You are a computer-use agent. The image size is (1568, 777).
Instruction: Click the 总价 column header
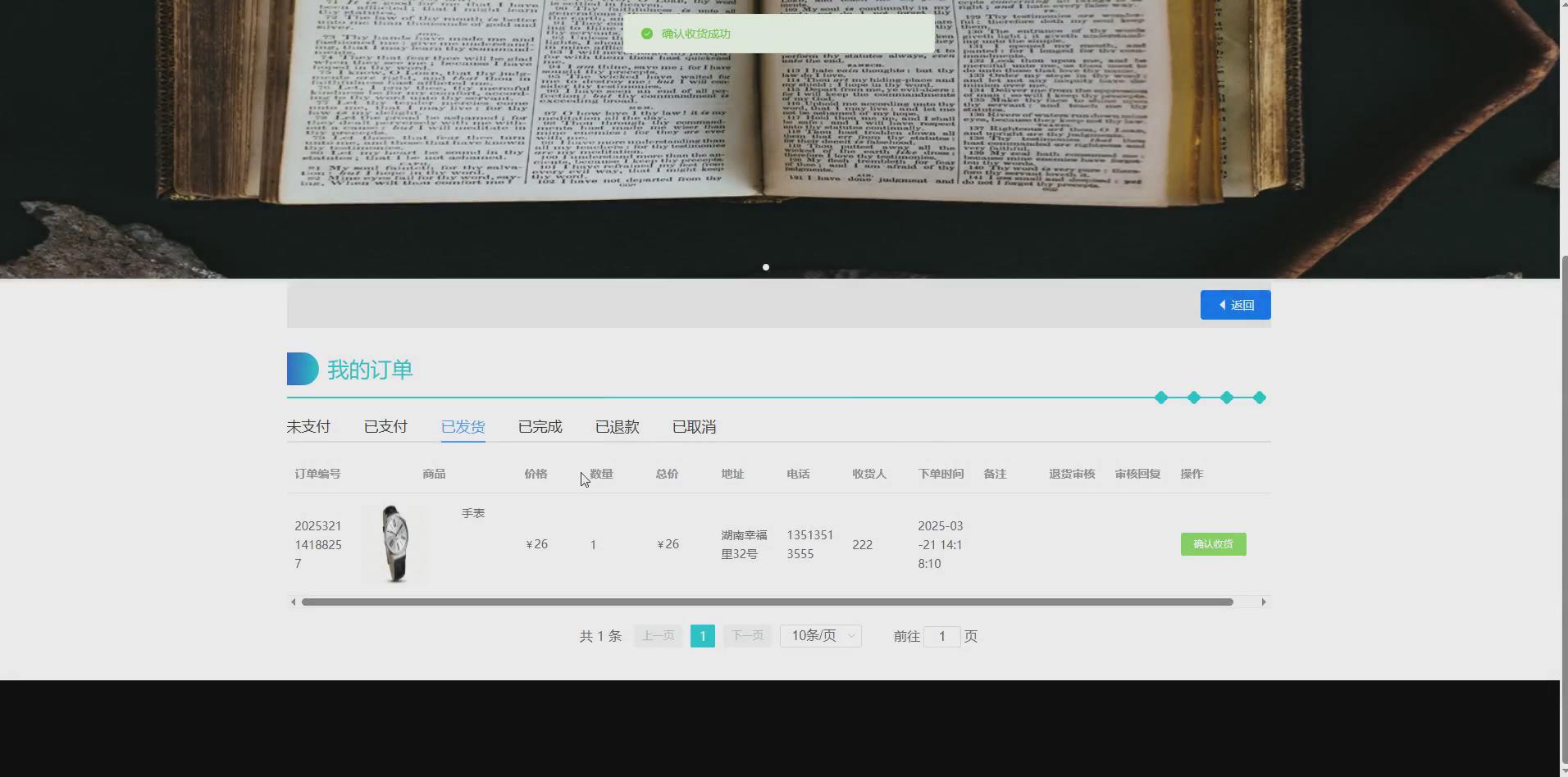pos(667,474)
